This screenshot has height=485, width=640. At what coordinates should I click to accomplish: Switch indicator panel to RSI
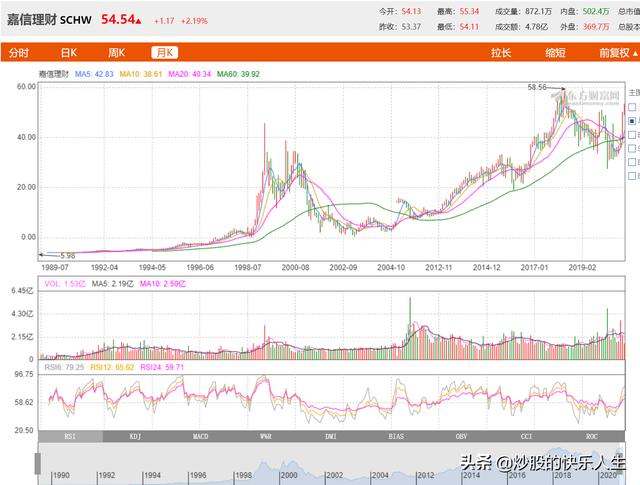pos(70,436)
